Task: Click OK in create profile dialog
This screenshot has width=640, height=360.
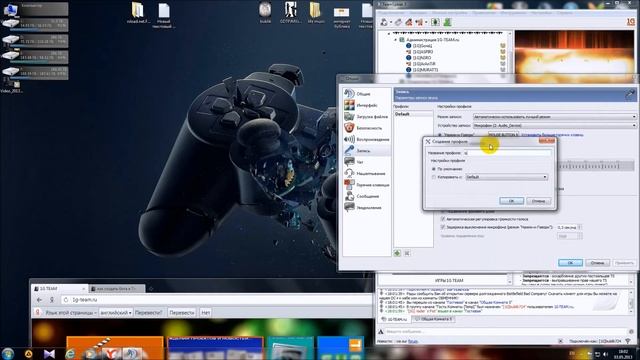Action: tap(511, 201)
